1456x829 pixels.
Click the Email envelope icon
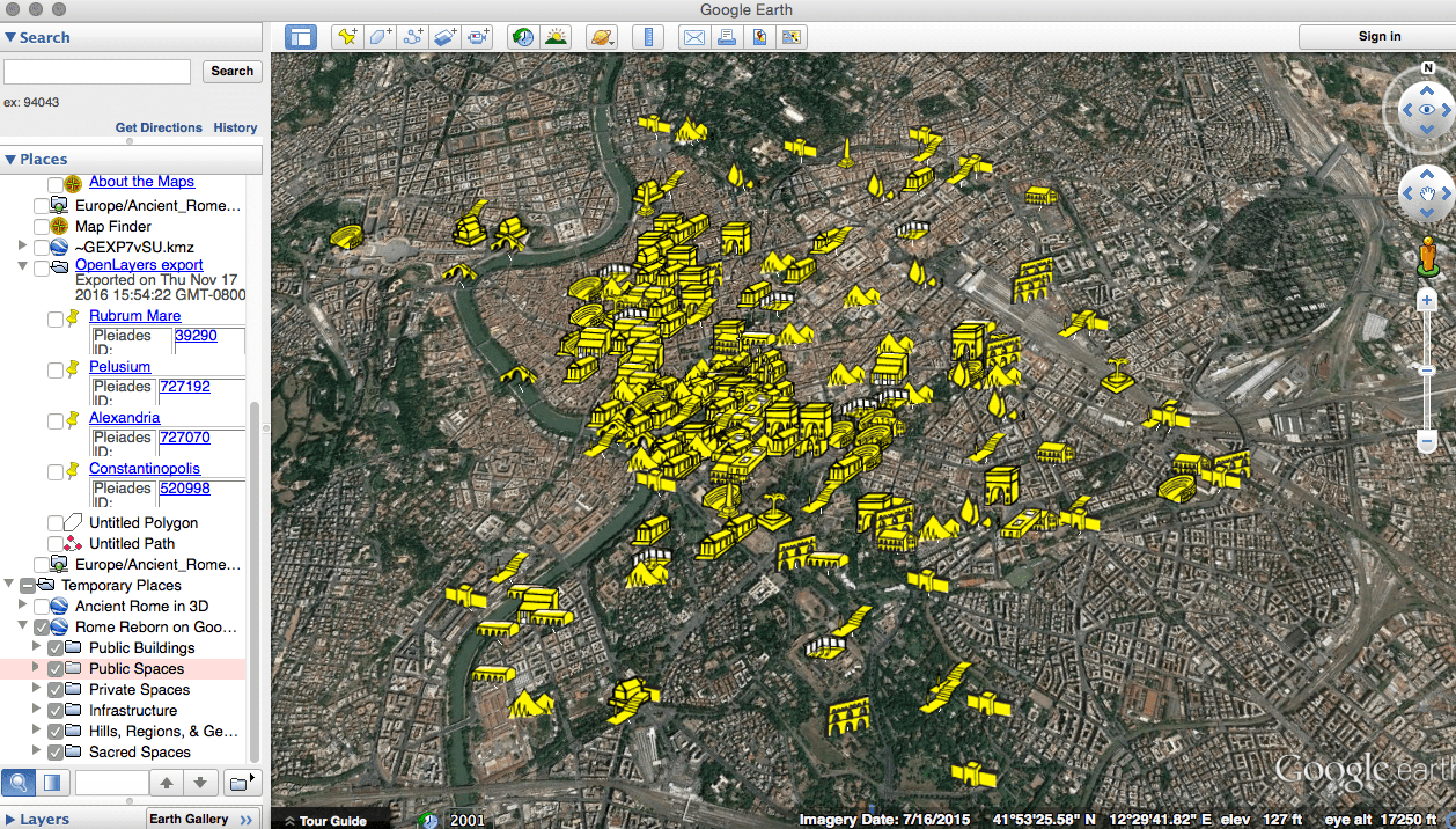click(x=694, y=37)
